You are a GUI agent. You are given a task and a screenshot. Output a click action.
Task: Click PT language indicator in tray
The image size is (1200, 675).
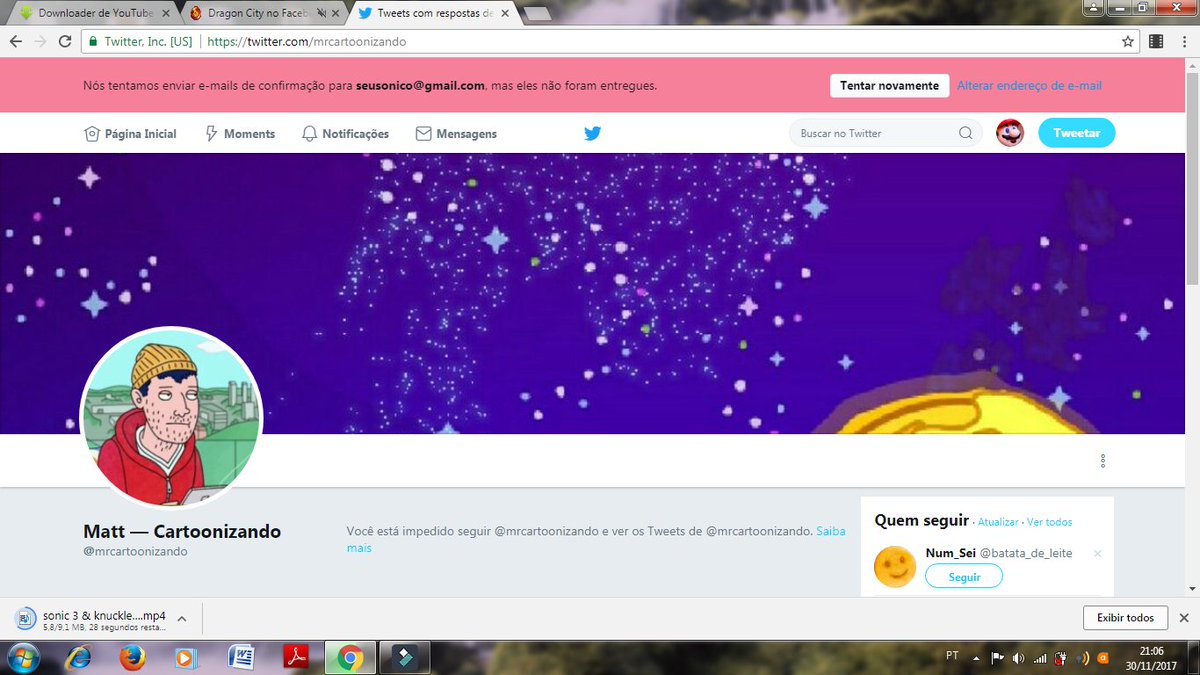[951, 656]
